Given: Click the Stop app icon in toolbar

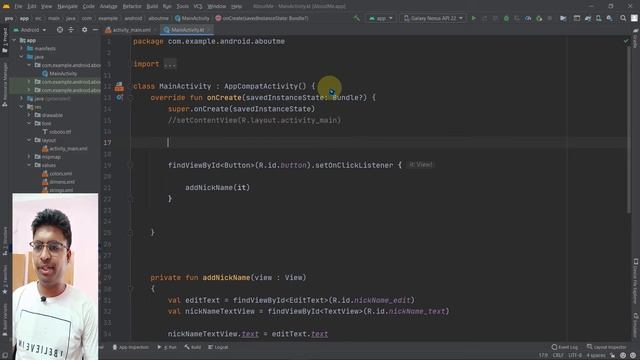Looking at the screenshot, I should click(550, 18).
